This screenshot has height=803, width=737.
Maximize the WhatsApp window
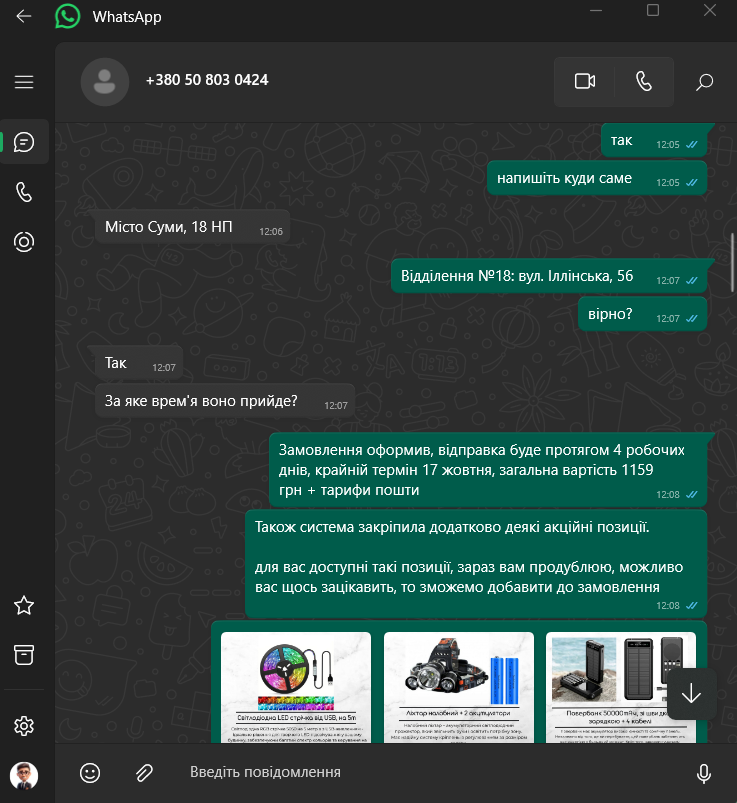[x=653, y=10]
